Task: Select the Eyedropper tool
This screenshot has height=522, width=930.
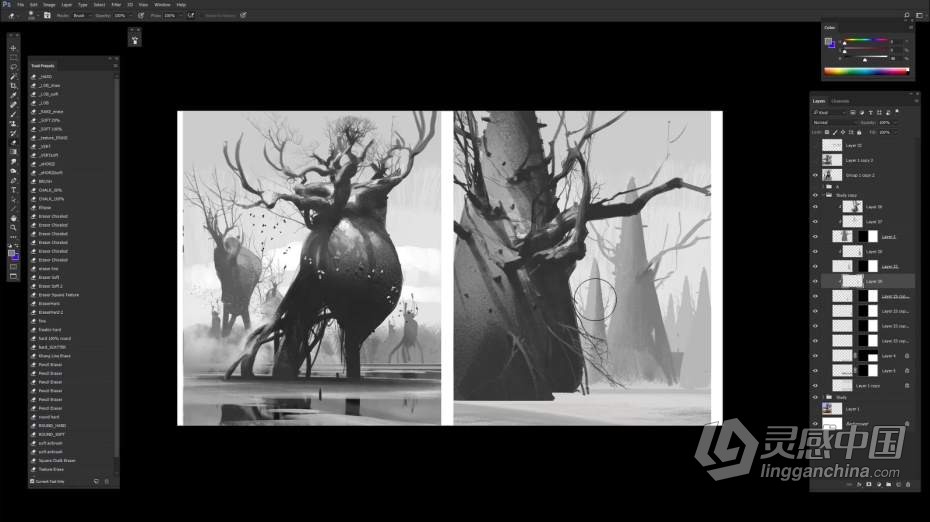Action: point(14,96)
